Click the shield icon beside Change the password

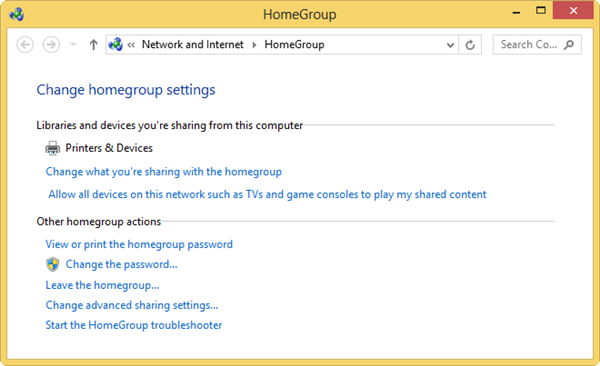pyautogui.click(x=52, y=265)
